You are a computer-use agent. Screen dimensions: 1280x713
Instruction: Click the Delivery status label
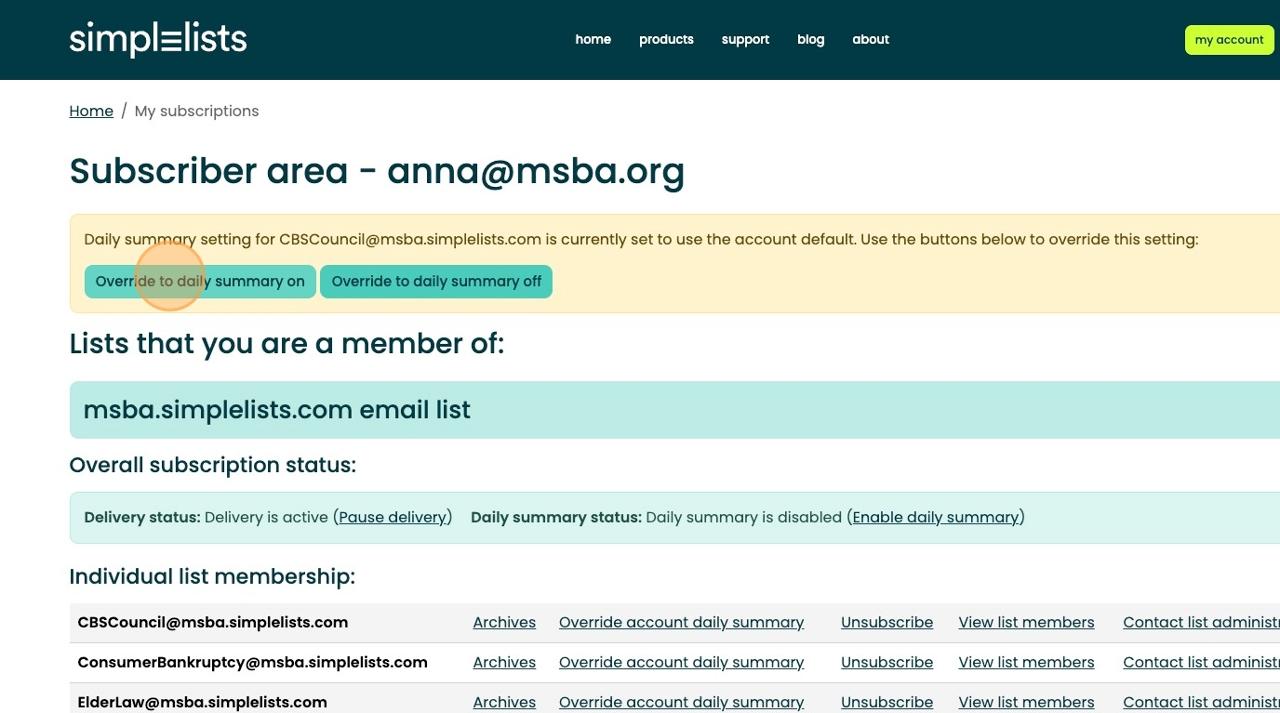pyautogui.click(x=142, y=517)
